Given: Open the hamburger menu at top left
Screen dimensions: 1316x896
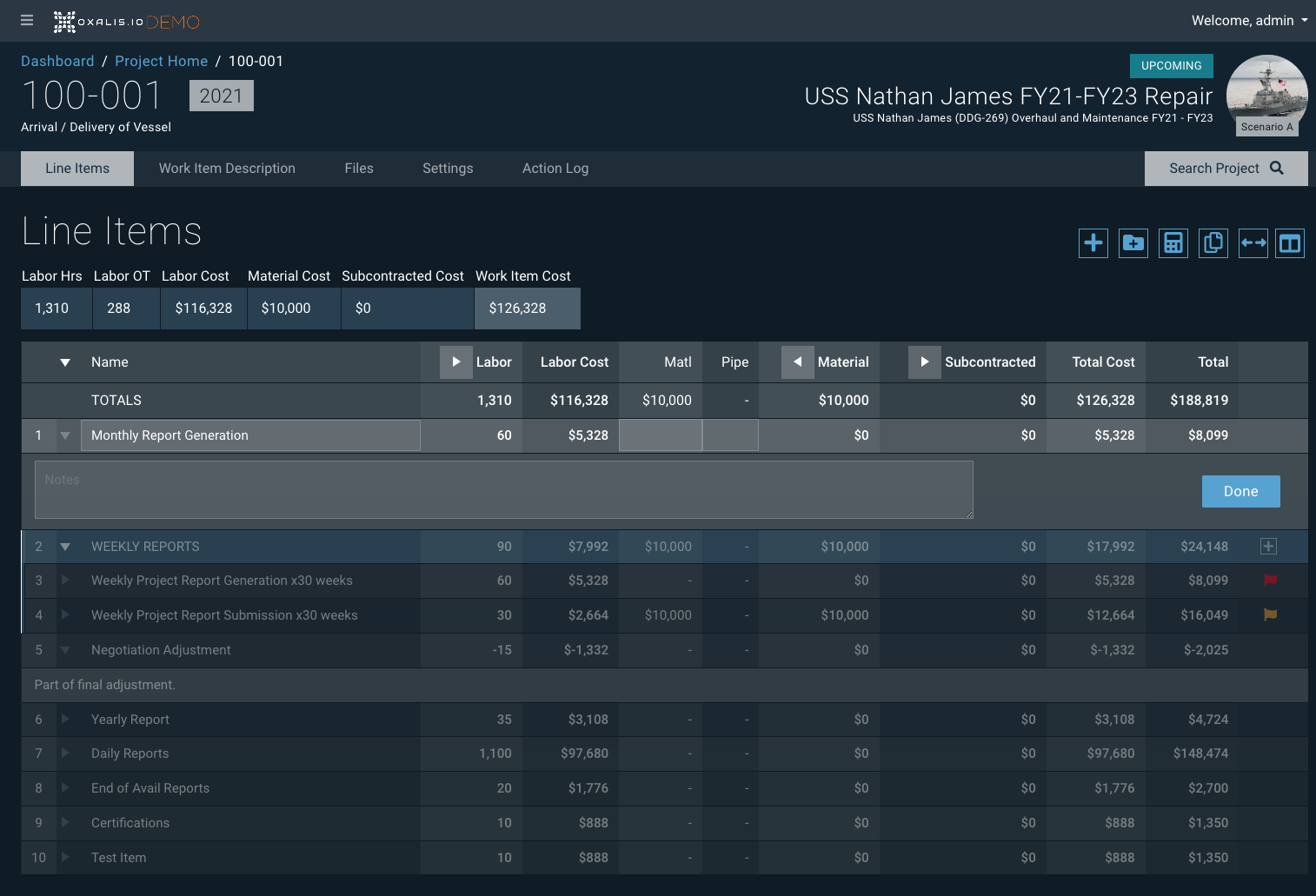Looking at the screenshot, I should [27, 20].
